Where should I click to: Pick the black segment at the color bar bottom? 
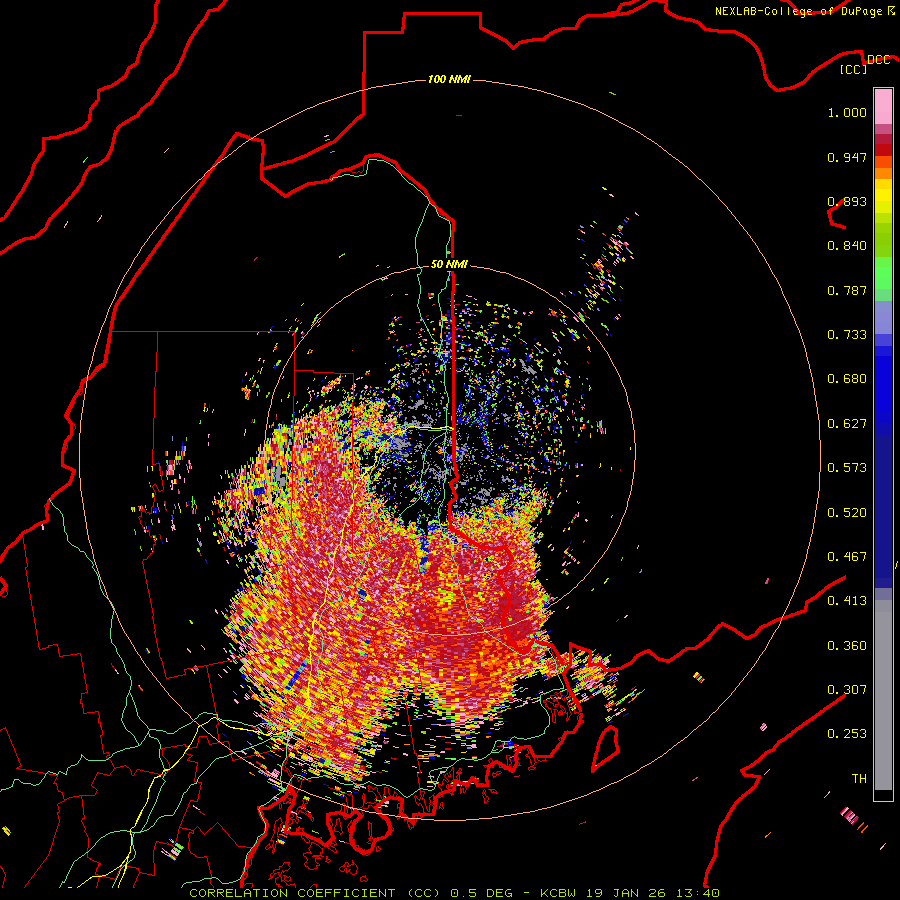[883, 795]
